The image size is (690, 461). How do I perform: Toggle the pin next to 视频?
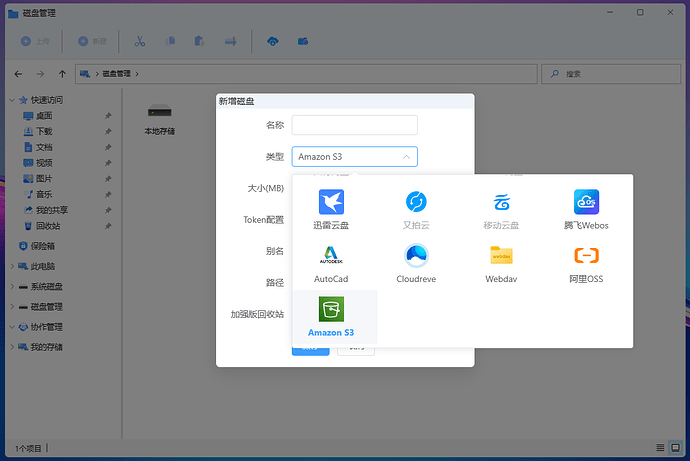[x=108, y=163]
